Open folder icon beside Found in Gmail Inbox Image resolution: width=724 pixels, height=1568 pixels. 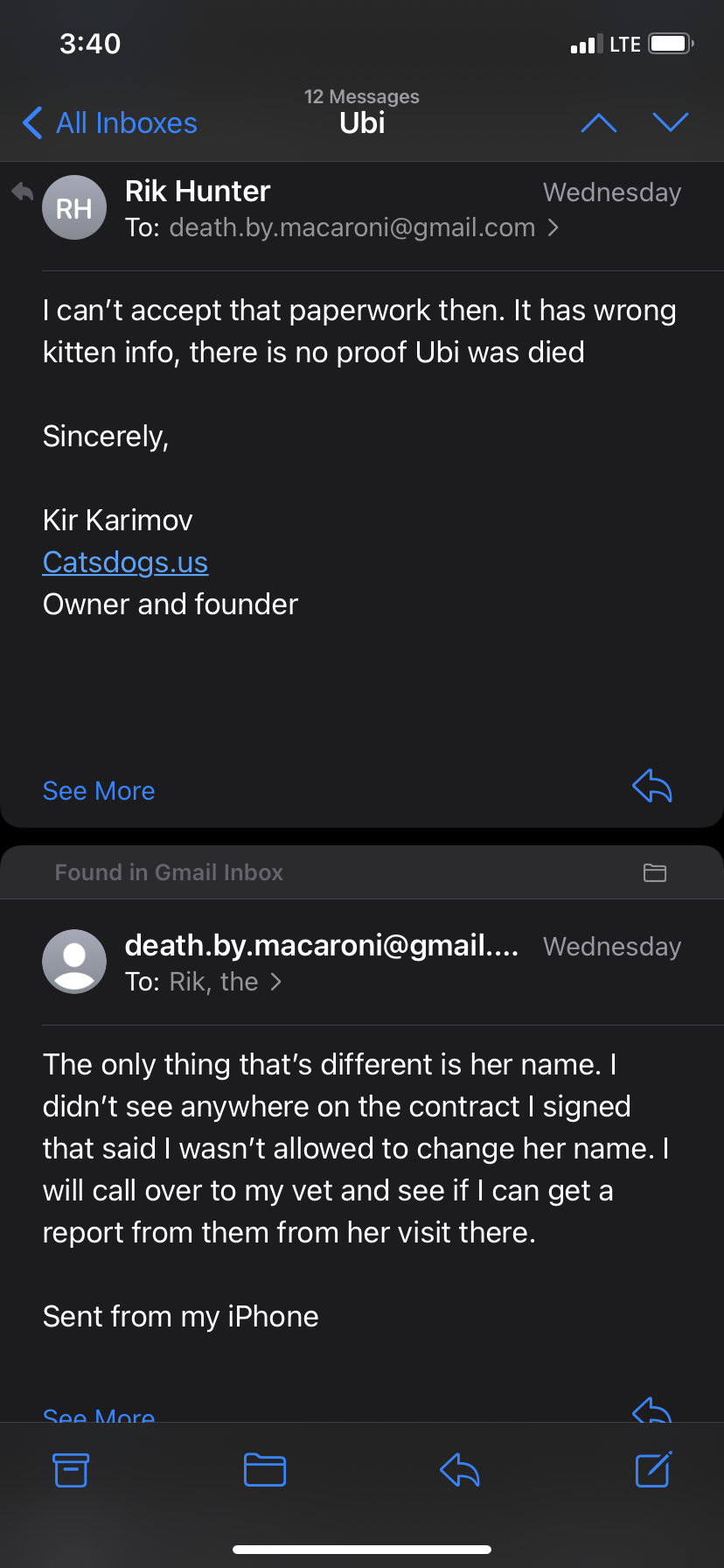[x=655, y=872]
